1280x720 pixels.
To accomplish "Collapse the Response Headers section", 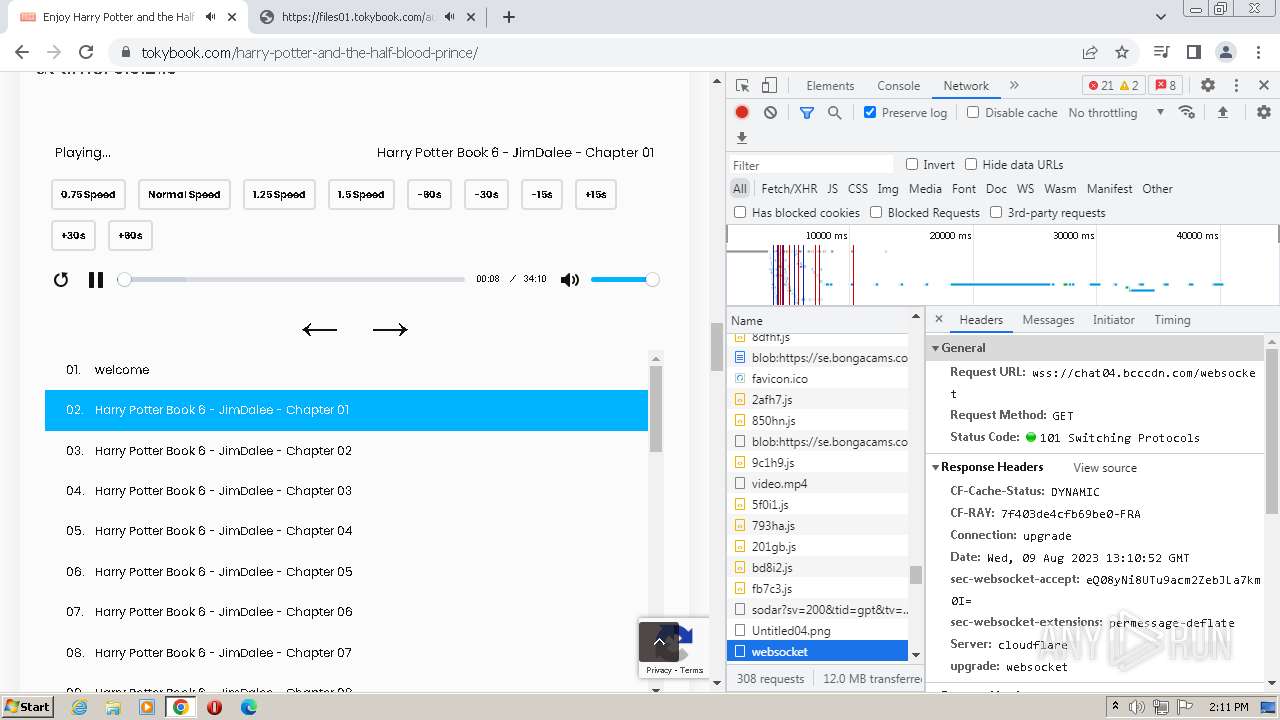I will (936, 467).
